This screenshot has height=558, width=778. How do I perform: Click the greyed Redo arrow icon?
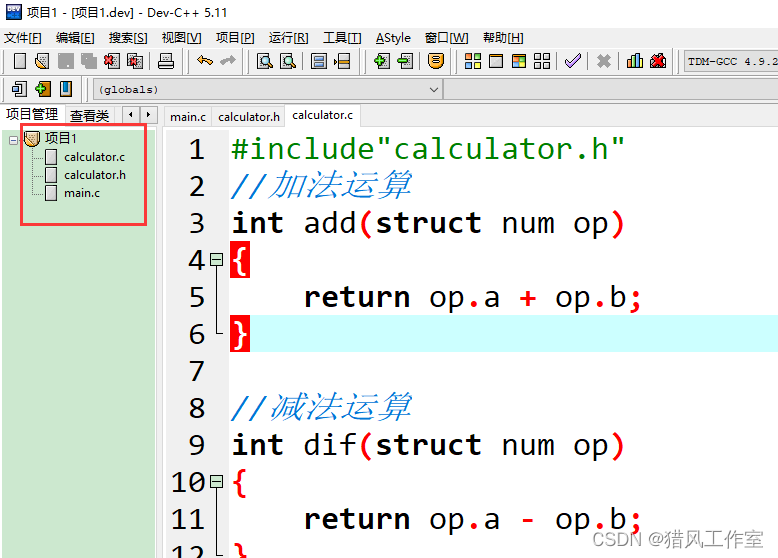pos(228,61)
